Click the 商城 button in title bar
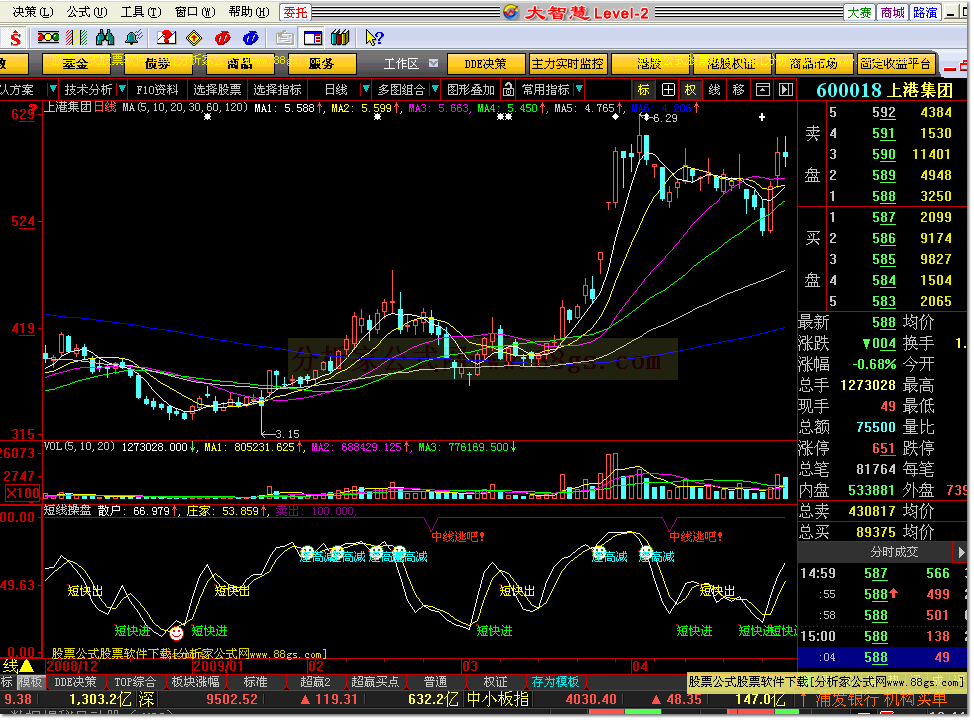The width and height of the screenshot is (974, 720). (893, 12)
